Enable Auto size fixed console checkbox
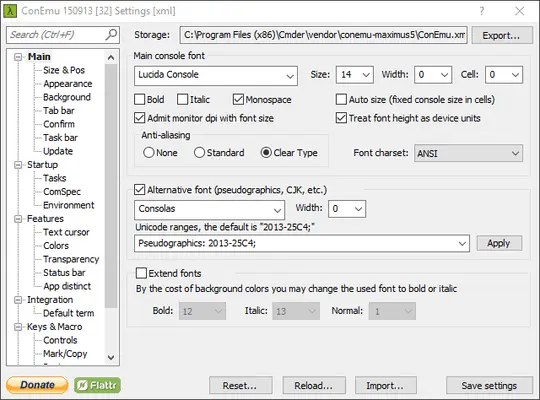 [341, 100]
